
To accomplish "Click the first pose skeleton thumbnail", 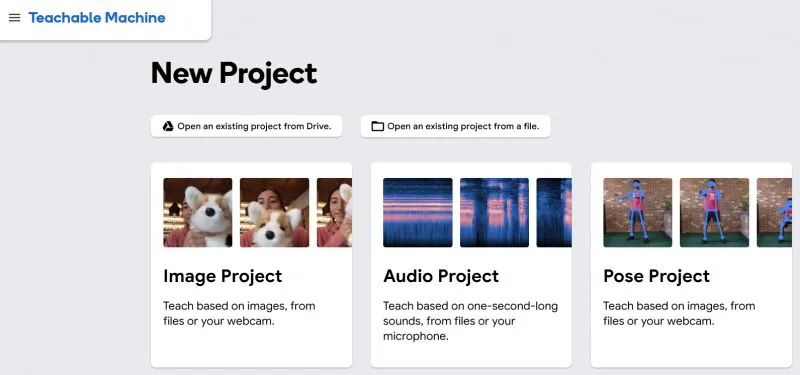I will (x=638, y=212).
